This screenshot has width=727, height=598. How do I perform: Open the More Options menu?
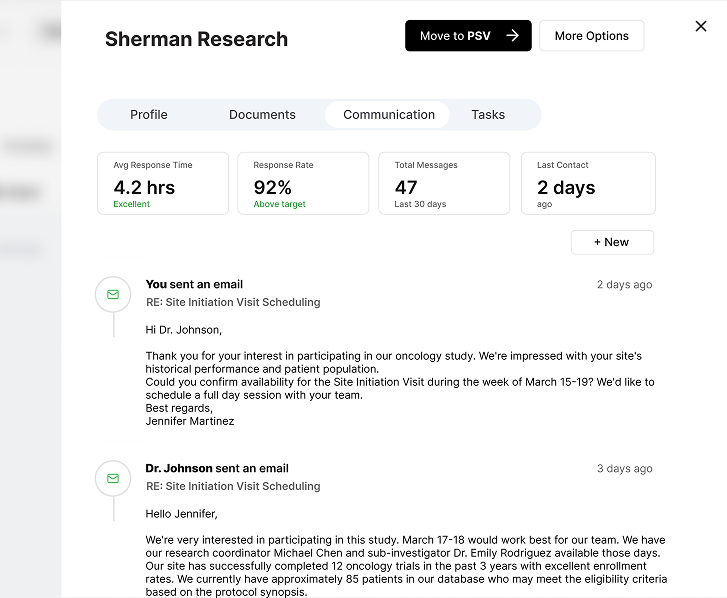tap(591, 36)
